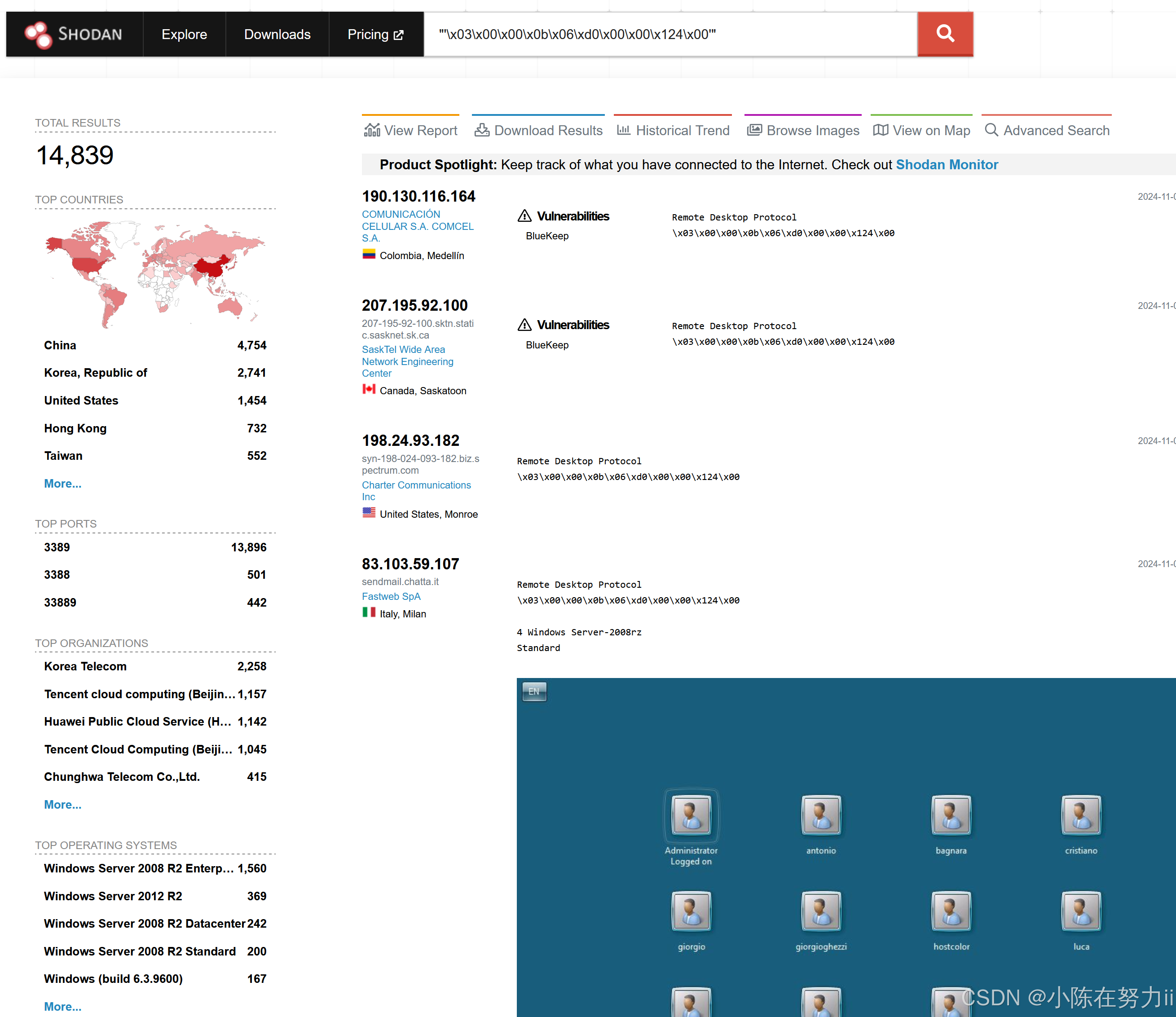This screenshot has height=1017, width=1176.
Task: Click the antonio user avatar
Action: 821,815
